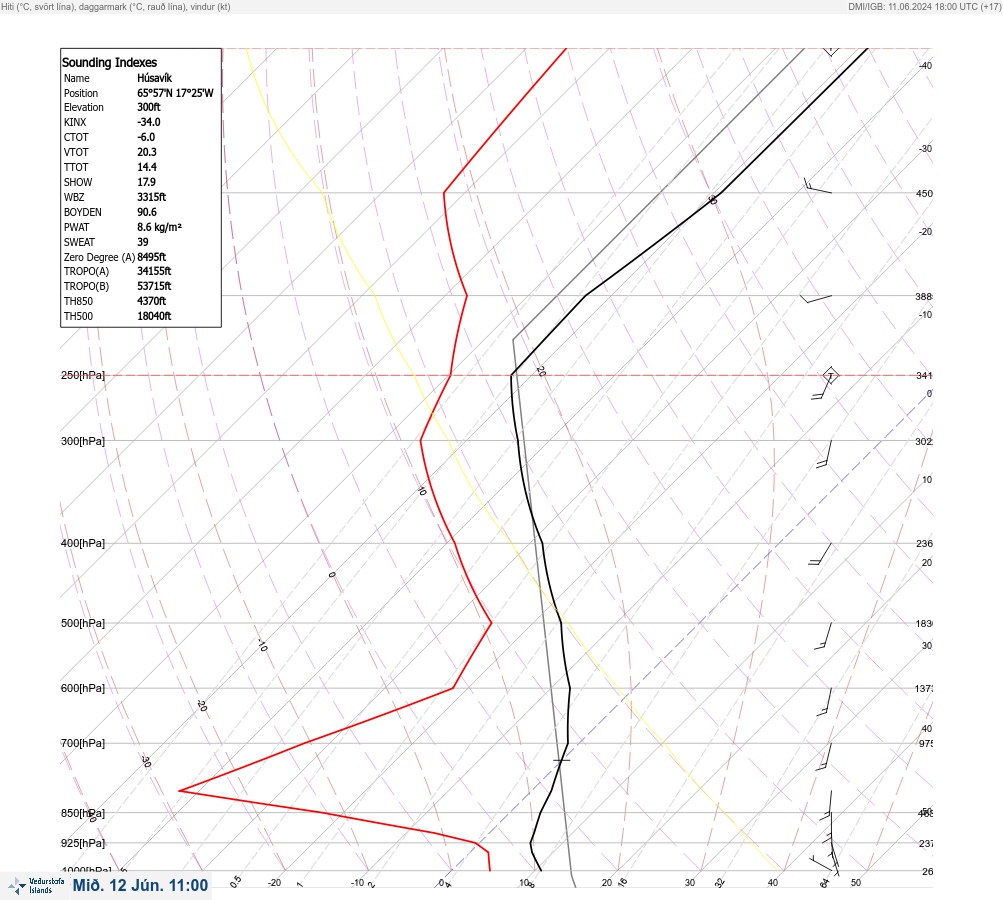
Task: Click the '302' label on the right axis
Action: (x=924, y=442)
